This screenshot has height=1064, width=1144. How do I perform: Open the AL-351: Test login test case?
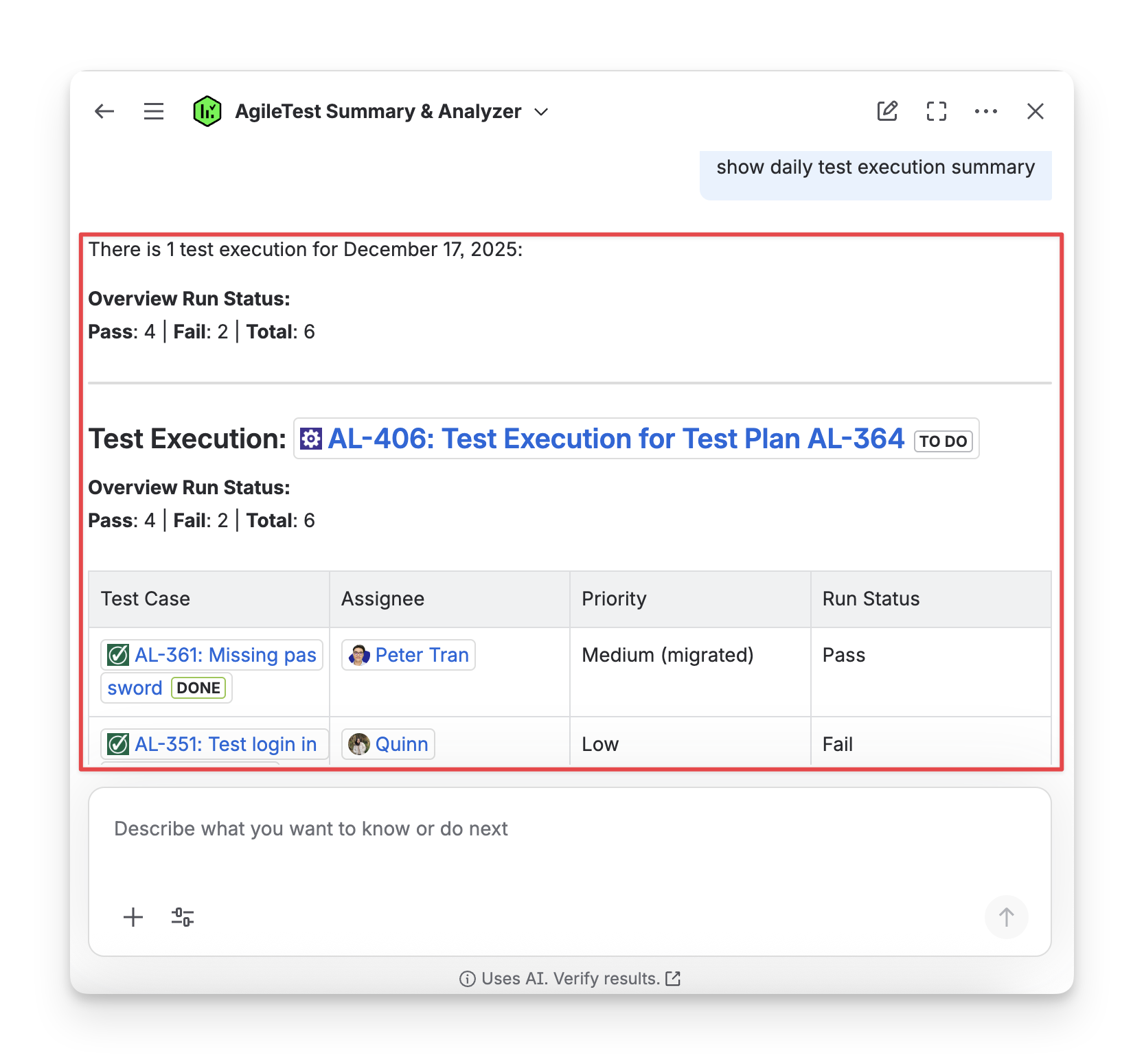225,744
